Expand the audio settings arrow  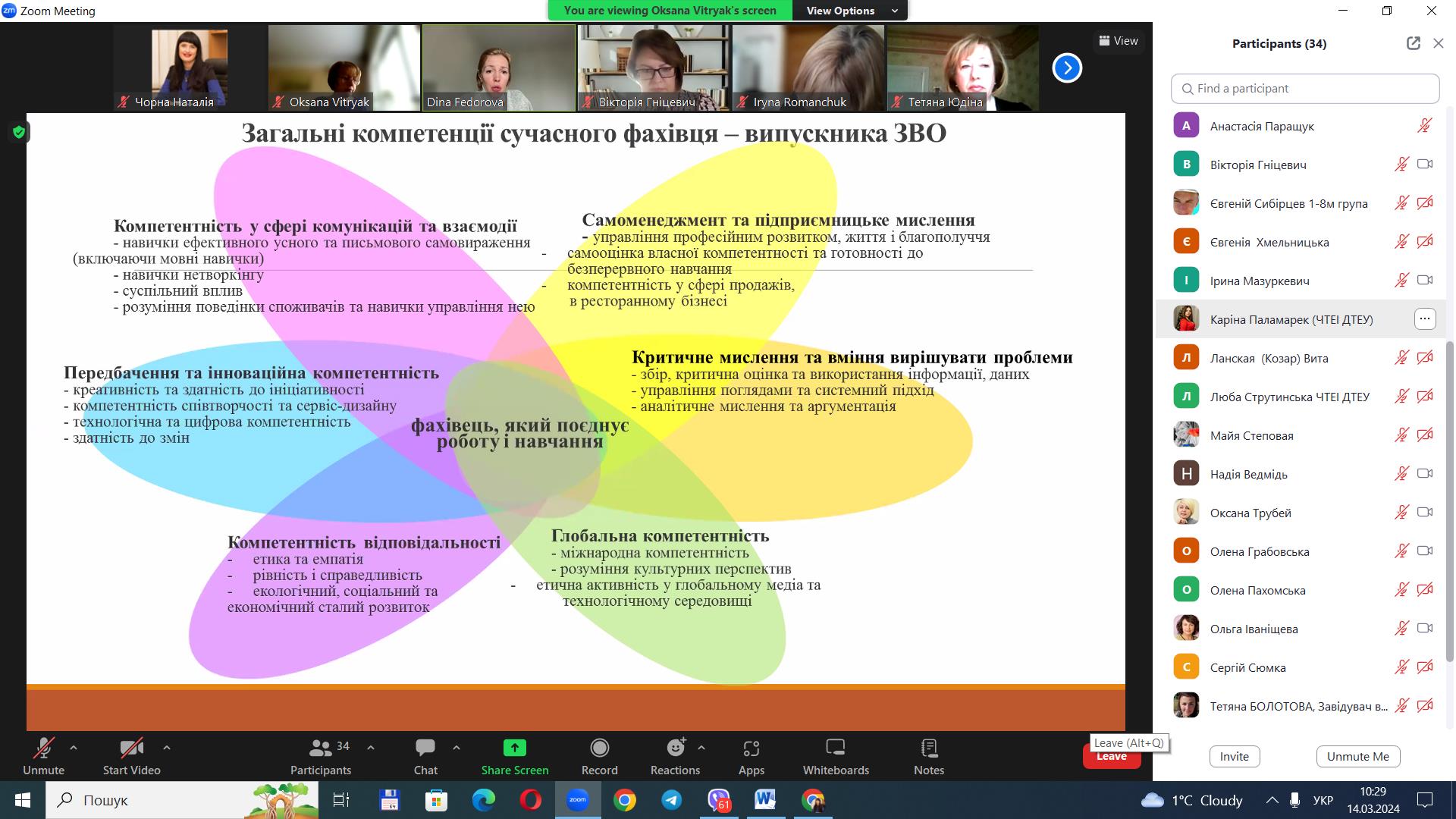(x=74, y=748)
